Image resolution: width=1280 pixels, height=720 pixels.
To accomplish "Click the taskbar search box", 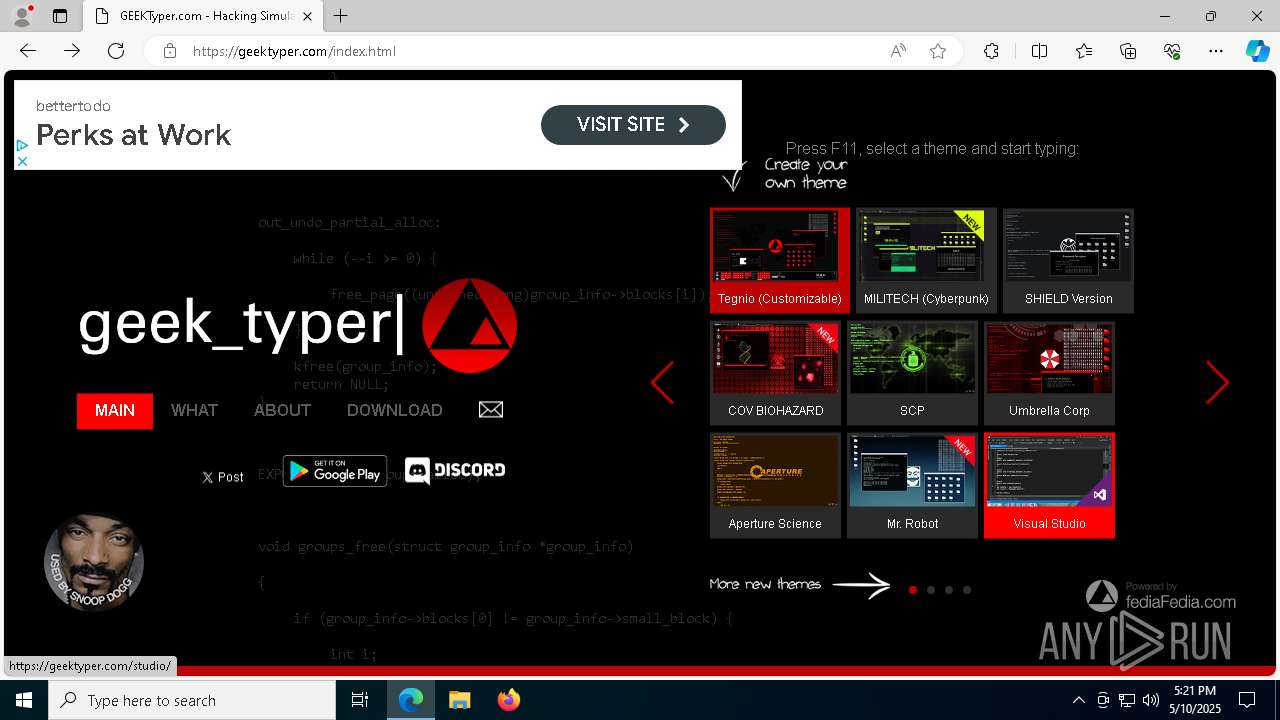I will coord(192,700).
